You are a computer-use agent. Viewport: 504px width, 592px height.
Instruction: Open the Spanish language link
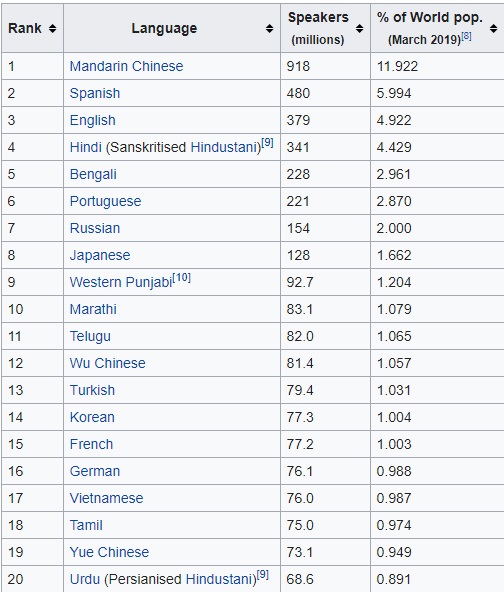point(95,93)
